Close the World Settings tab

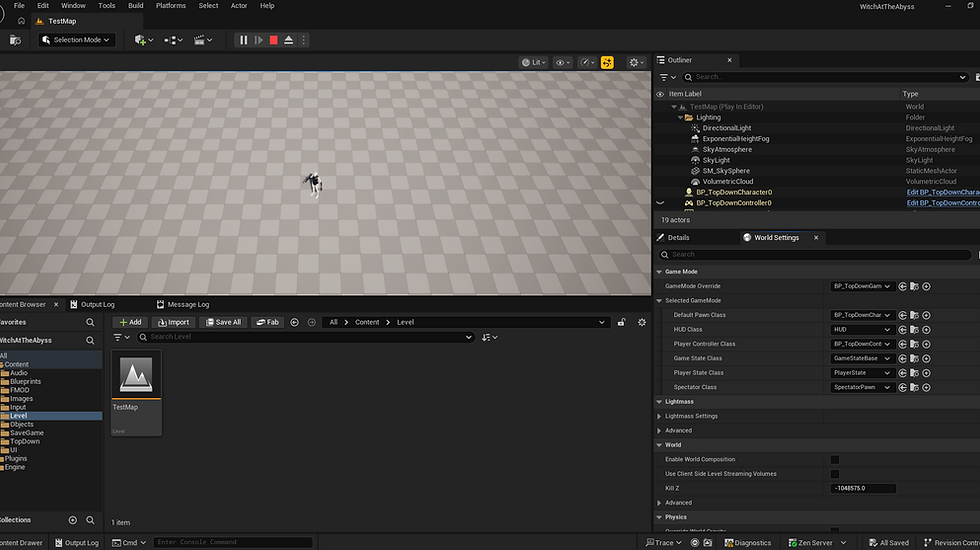(816, 238)
